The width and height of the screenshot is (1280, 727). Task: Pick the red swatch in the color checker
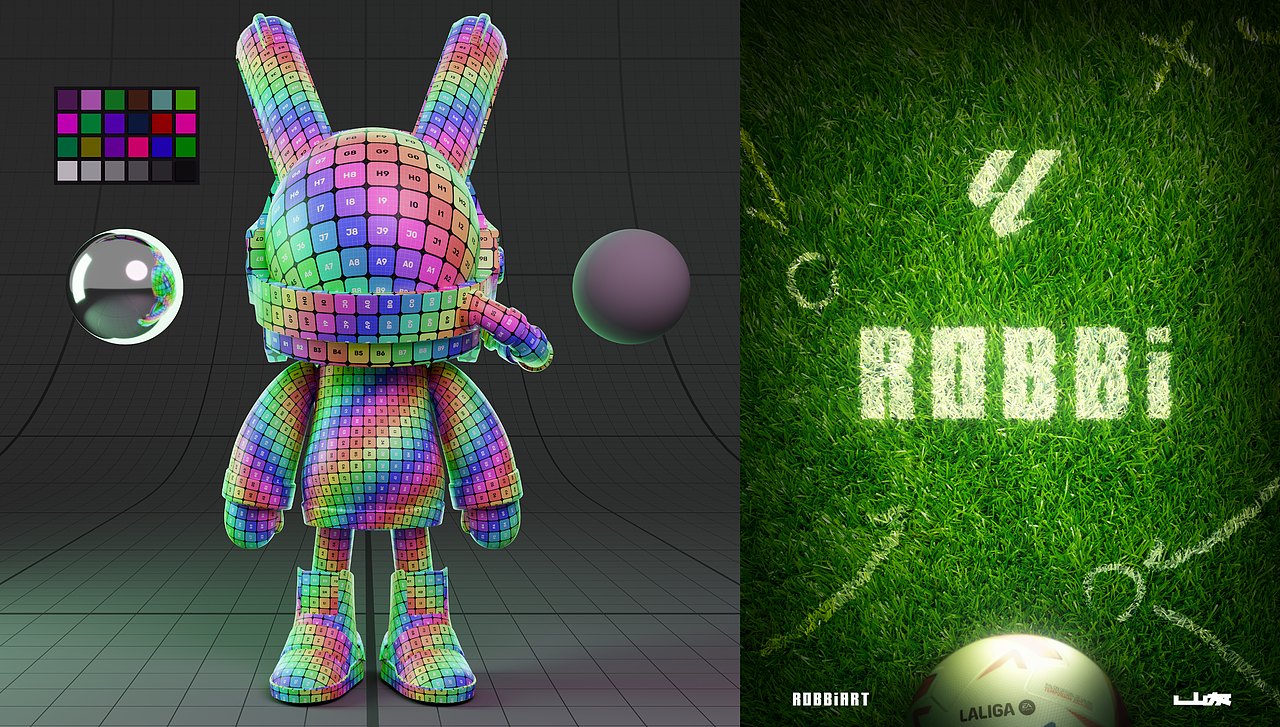(x=162, y=123)
